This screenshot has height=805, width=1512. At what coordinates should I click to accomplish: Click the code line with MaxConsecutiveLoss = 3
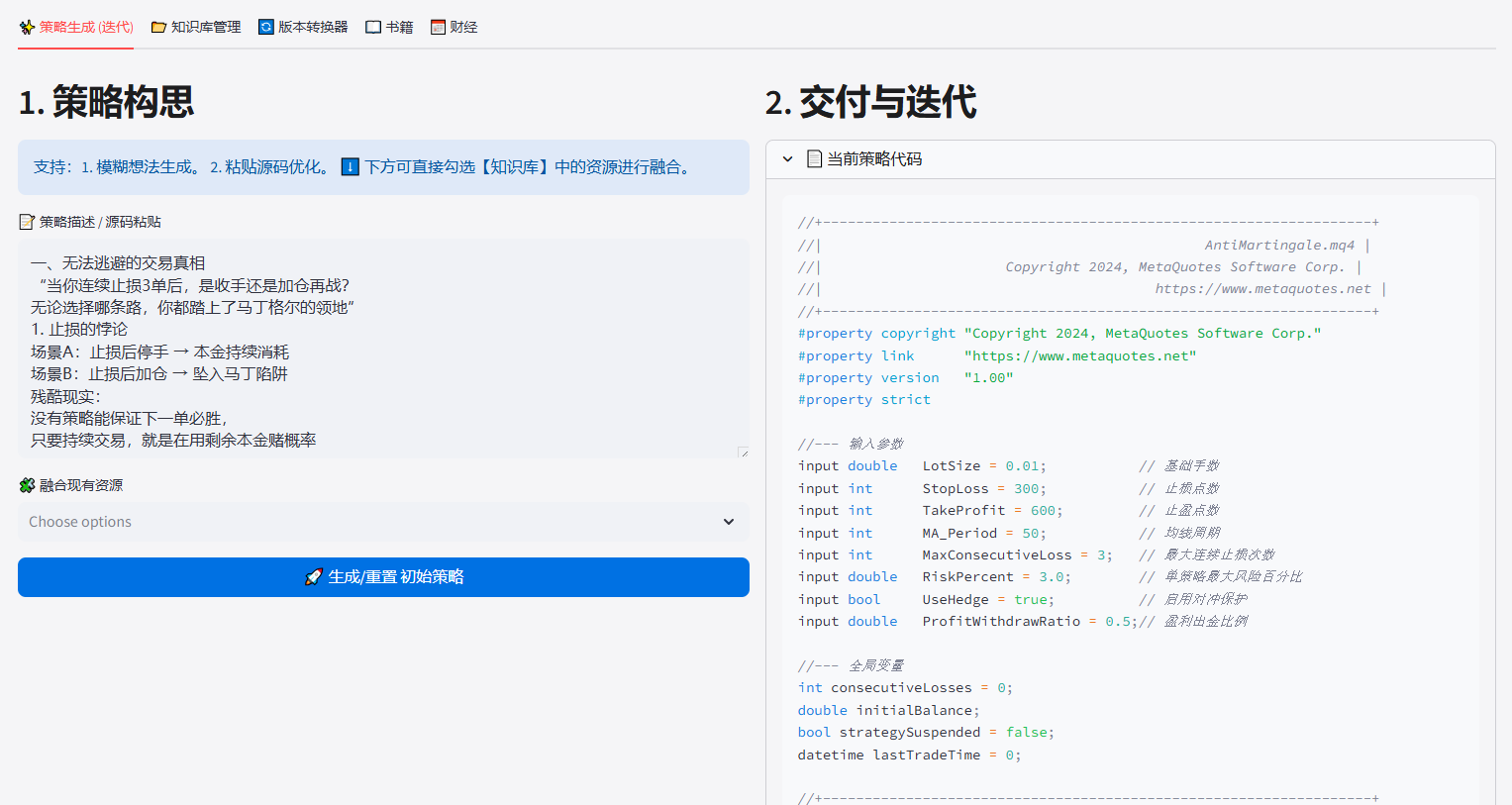pyautogui.click(x=1037, y=554)
